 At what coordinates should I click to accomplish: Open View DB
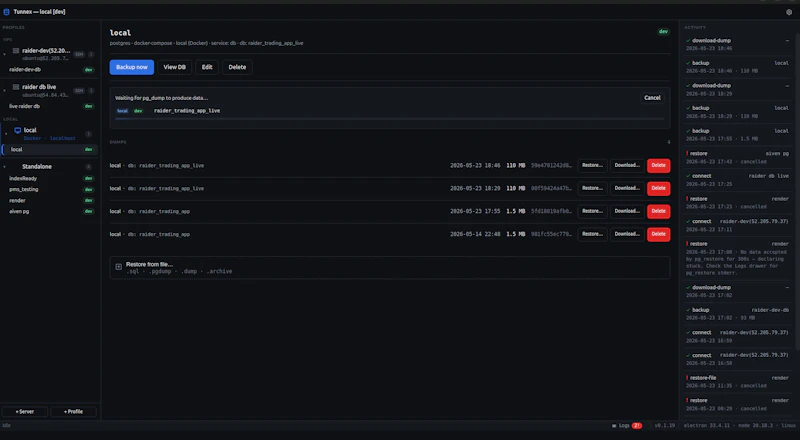coord(174,67)
